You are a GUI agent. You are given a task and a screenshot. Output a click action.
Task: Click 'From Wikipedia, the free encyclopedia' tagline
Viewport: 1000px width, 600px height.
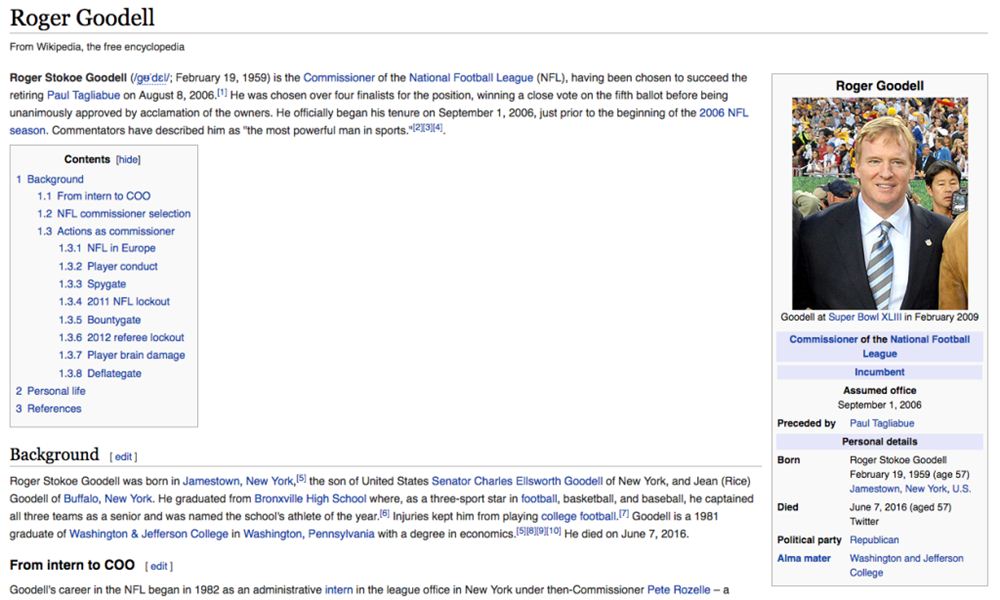click(x=97, y=47)
